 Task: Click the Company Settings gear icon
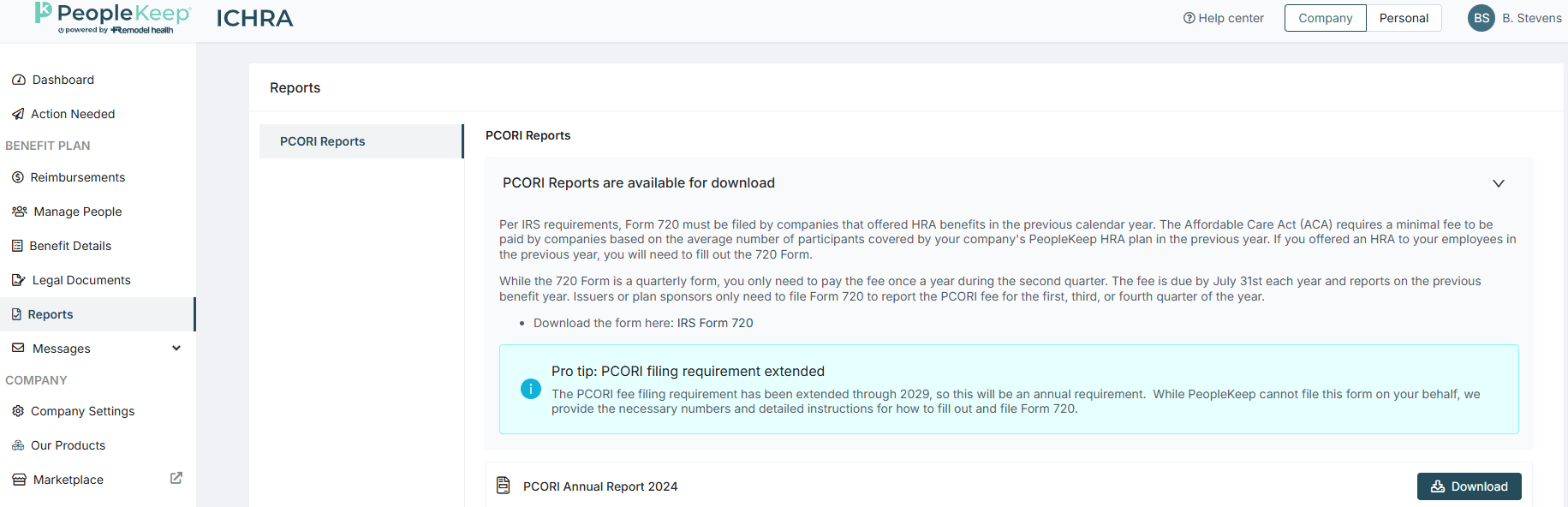[18, 411]
